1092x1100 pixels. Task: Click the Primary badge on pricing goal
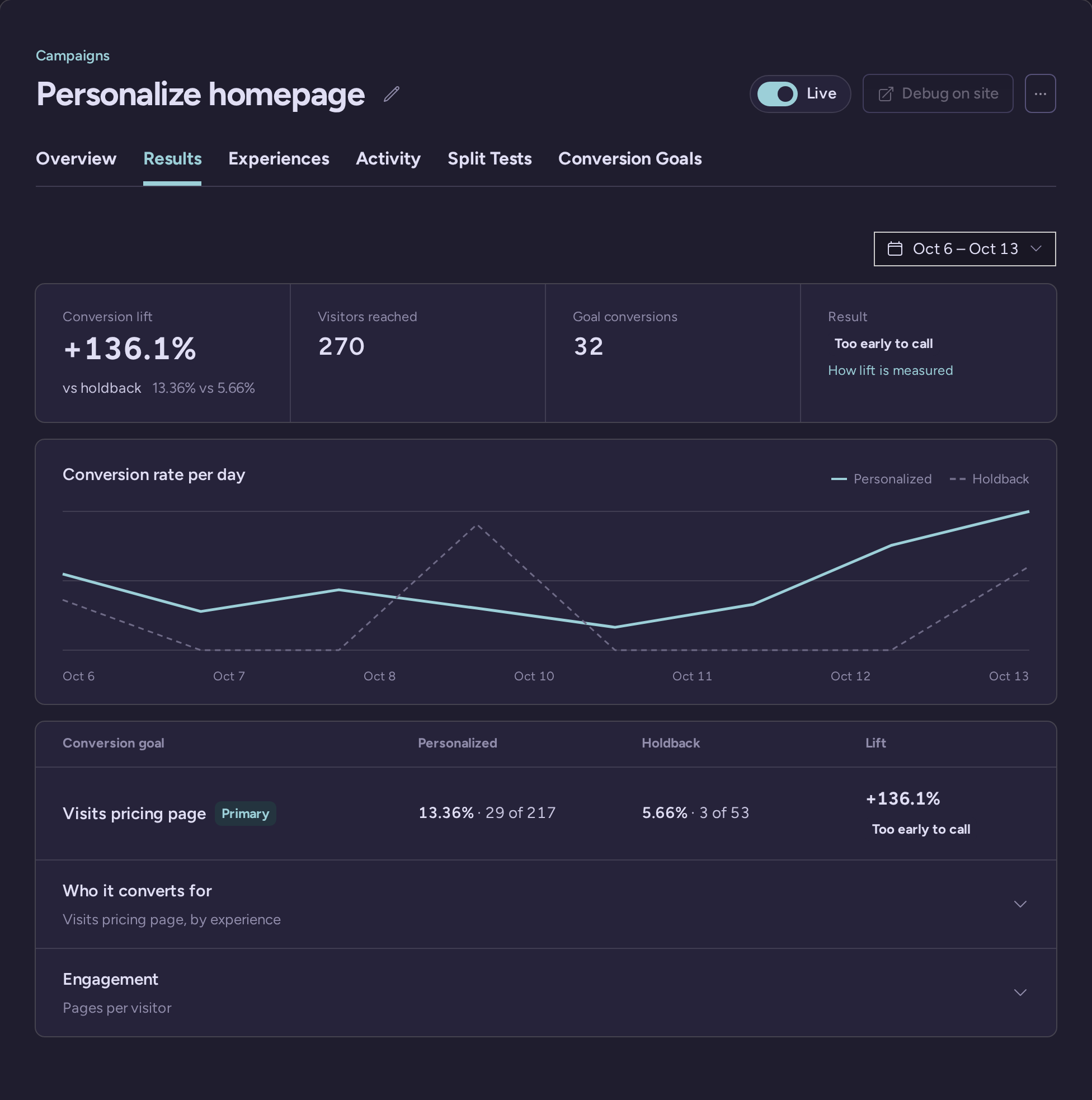(x=245, y=813)
